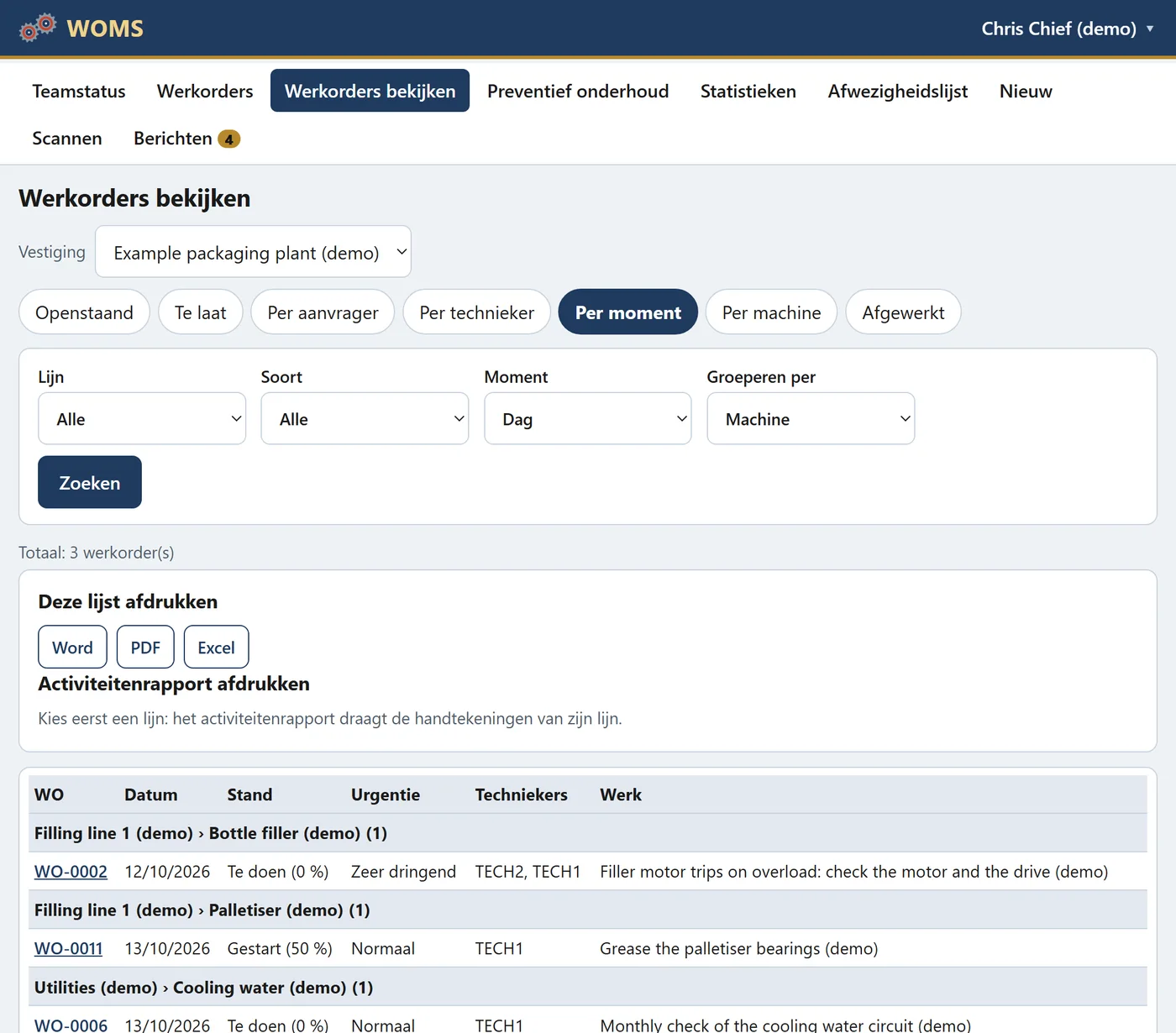The image size is (1176, 1033).
Task: Switch to Per aanvrager view
Action: (323, 312)
